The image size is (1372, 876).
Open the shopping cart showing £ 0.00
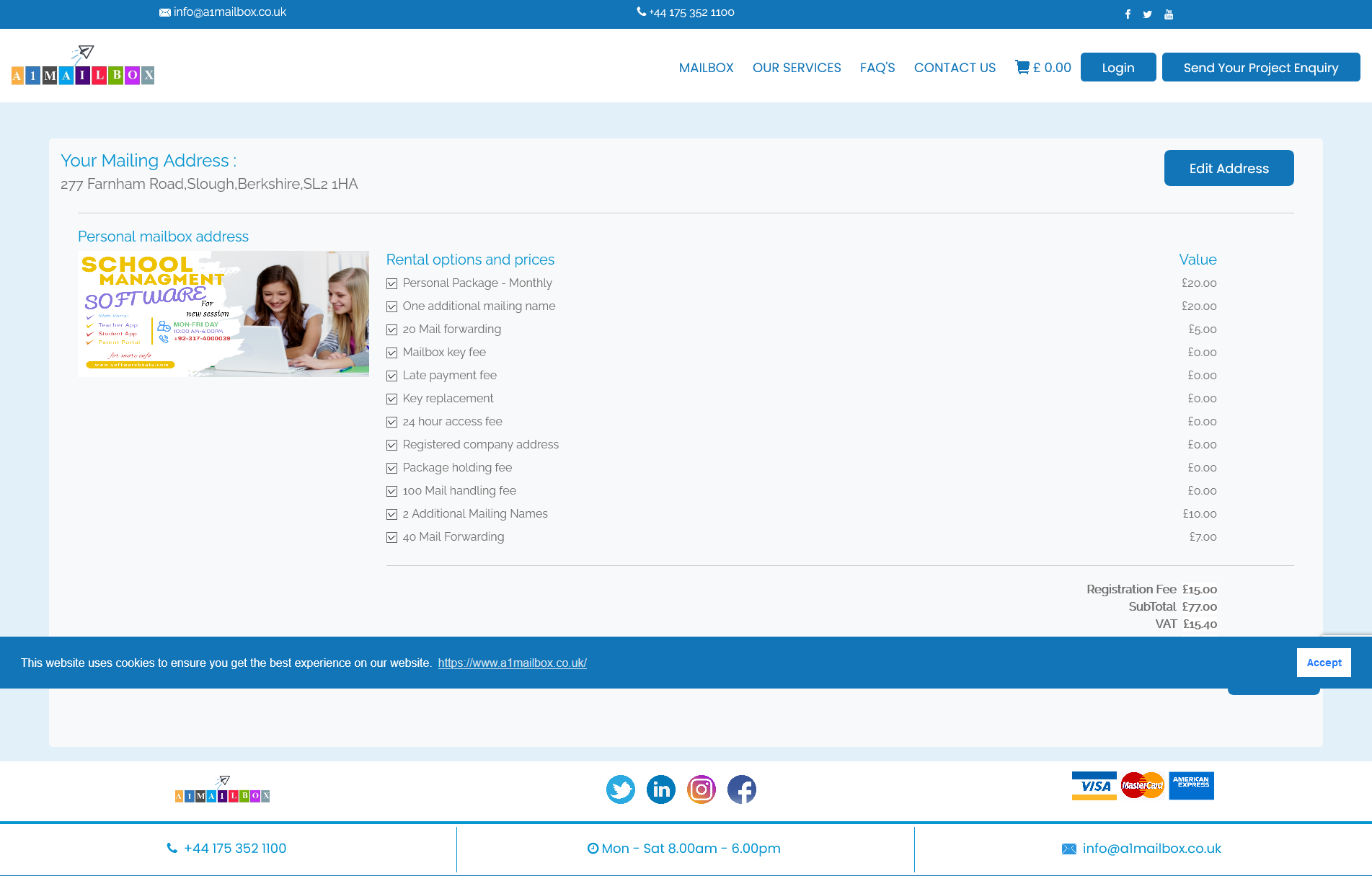1043,67
